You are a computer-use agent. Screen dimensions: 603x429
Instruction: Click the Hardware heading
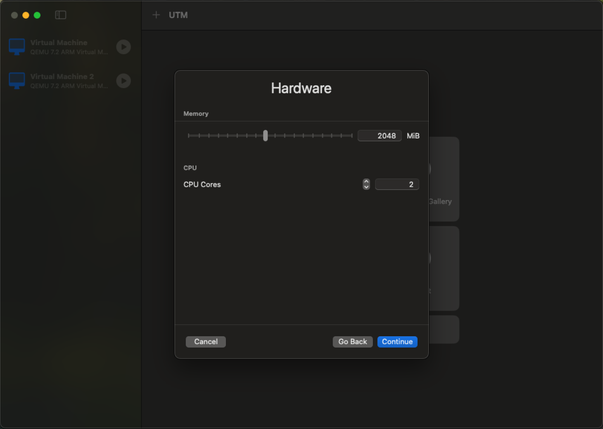[x=301, y=88]
